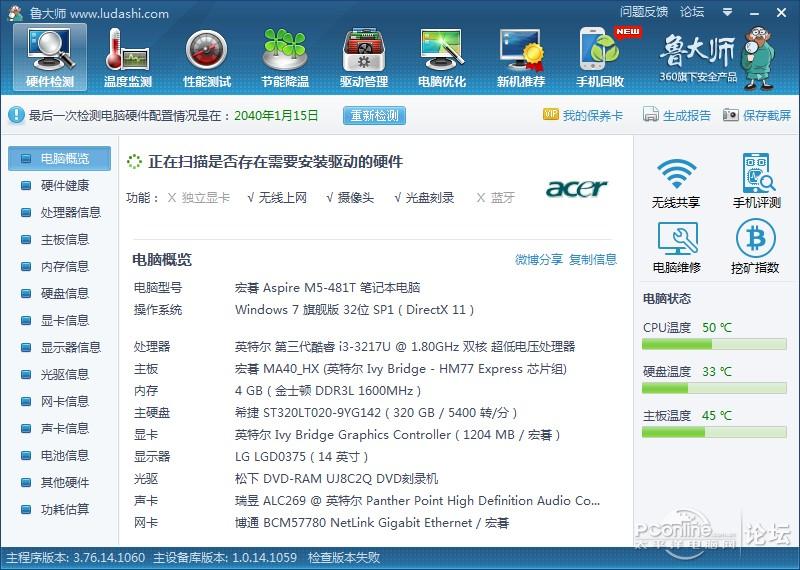Click the i3-3217U processor description
The width and height of the screenshot is (800, 570).
coord(405,347)
